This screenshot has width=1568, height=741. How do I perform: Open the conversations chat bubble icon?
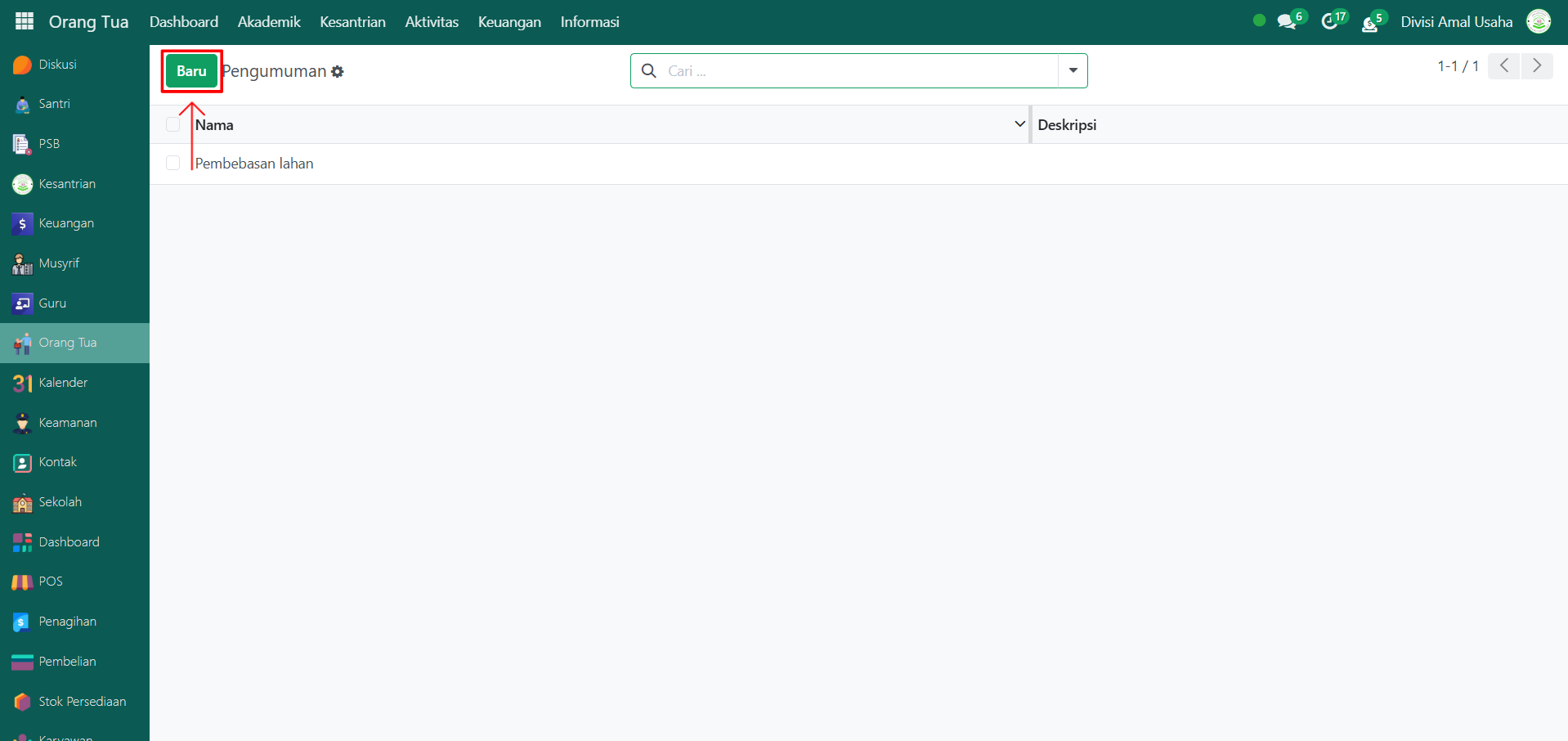point(1287,22)
